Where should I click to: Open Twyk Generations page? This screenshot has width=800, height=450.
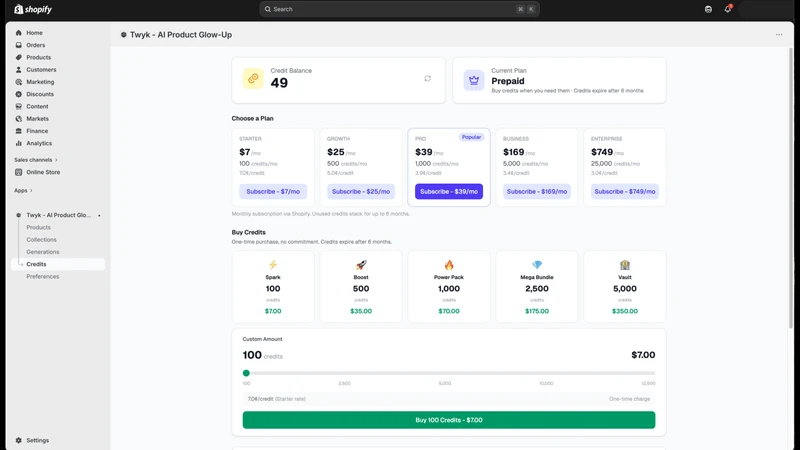[x=43, y=252]
